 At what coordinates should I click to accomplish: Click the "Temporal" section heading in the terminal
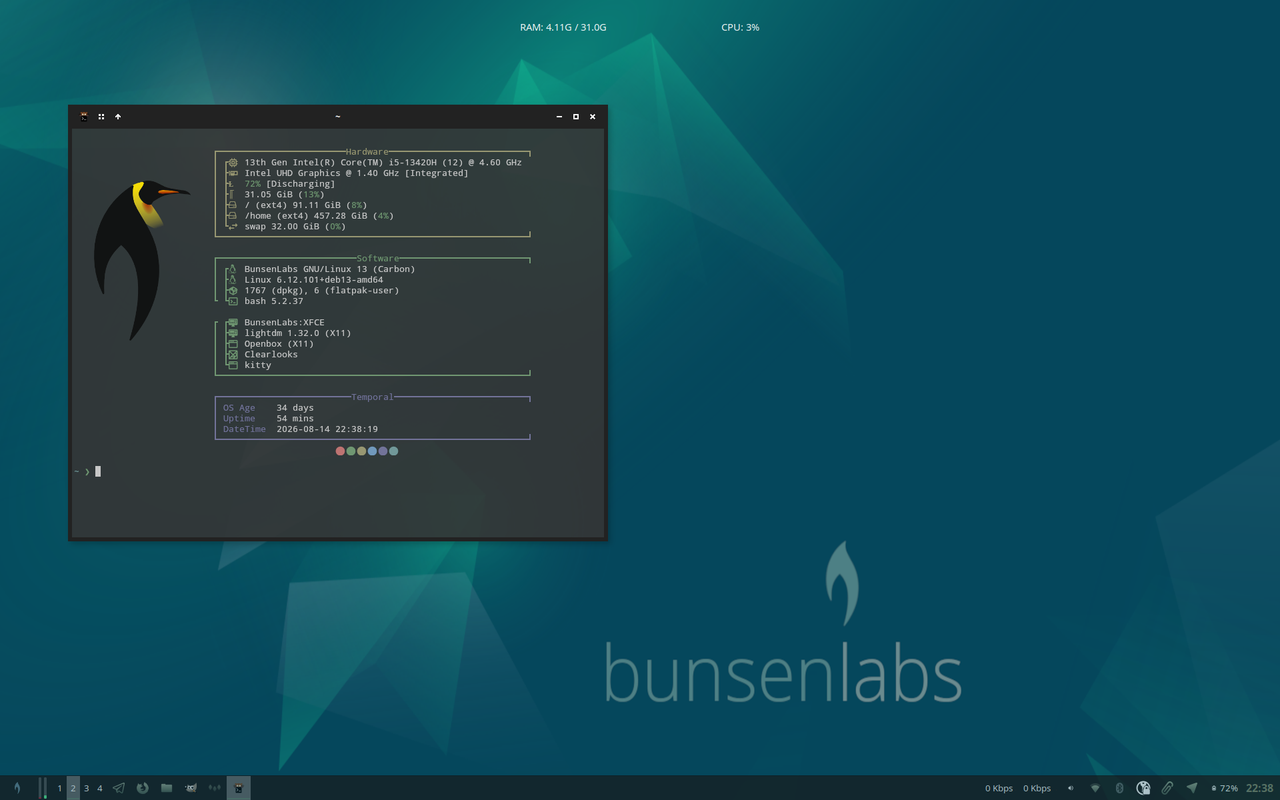(x=372, y=397)
